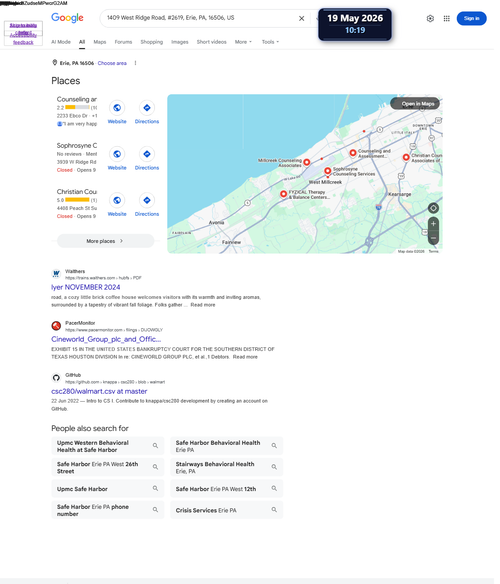500x584 pixels.
Task: Go to the Shopping tab
Action: pos(152,42)
